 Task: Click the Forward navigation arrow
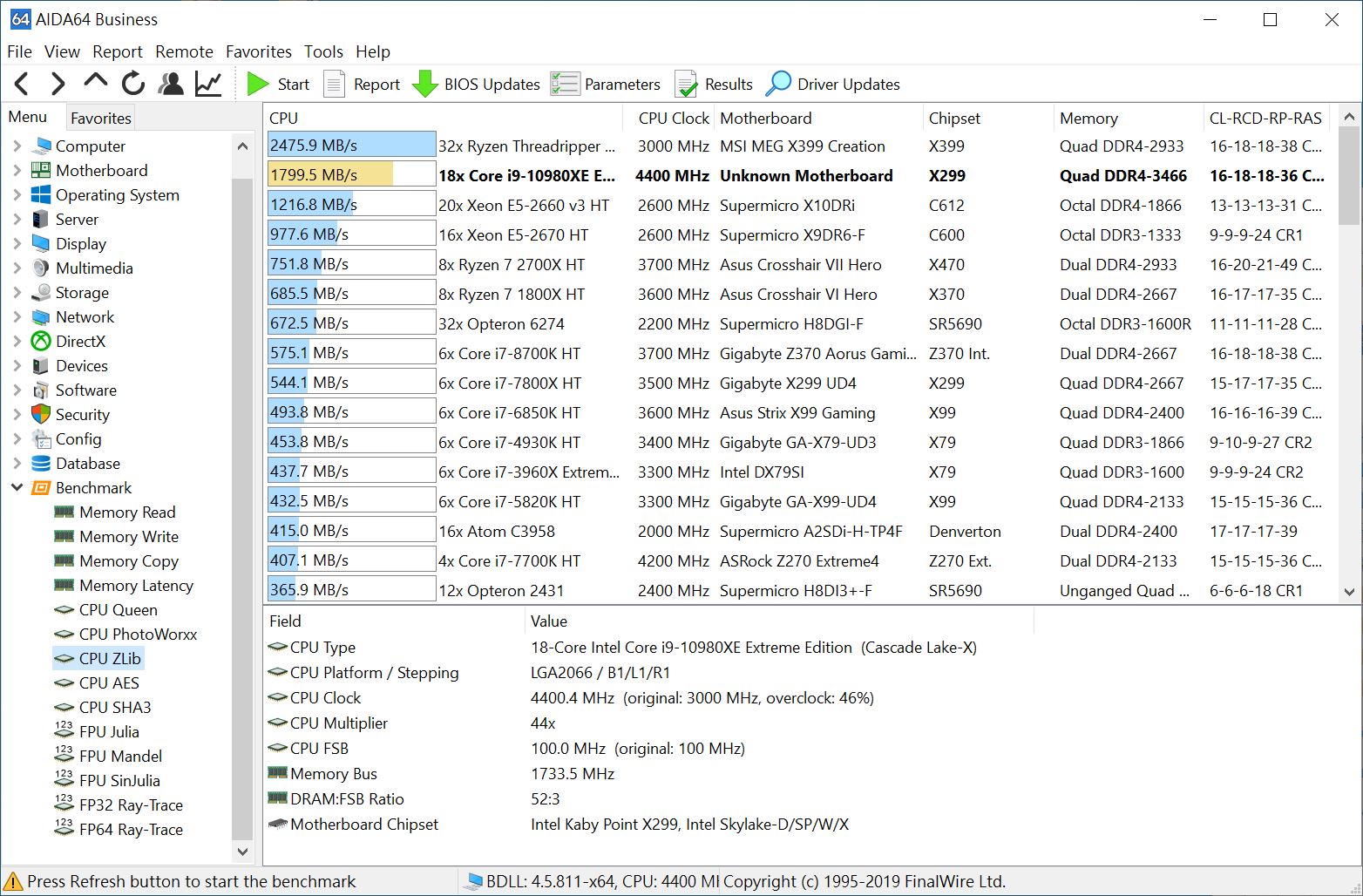(x=58, y=84)
